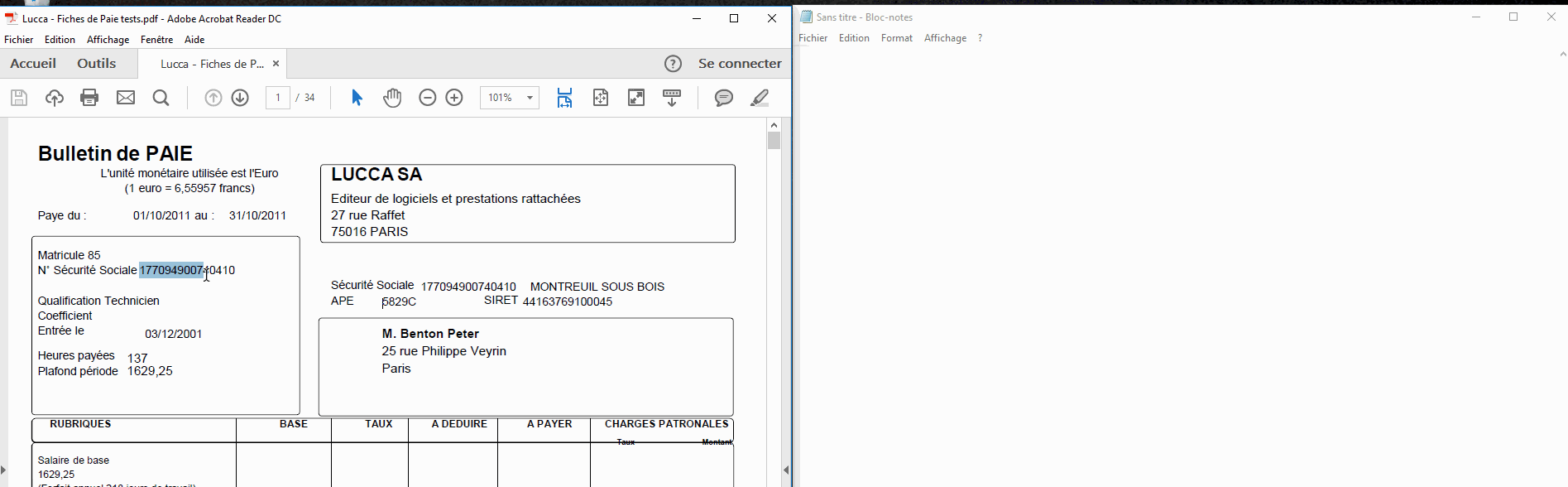Click the APE code 5829C
This screenshot has height=487, width=1568.
(399, 301)
